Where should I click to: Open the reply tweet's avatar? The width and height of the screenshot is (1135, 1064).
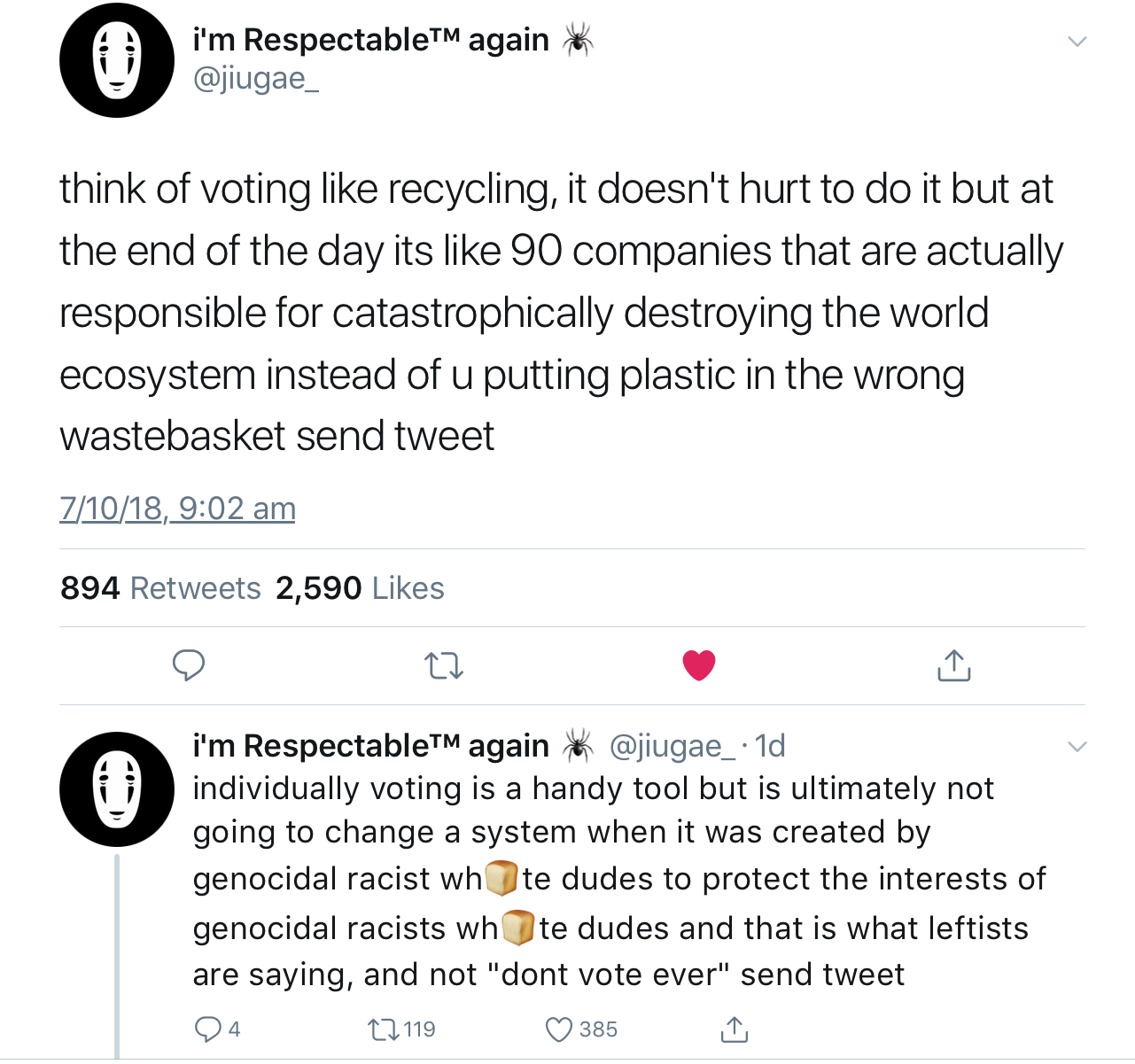(x=117, y=788)
